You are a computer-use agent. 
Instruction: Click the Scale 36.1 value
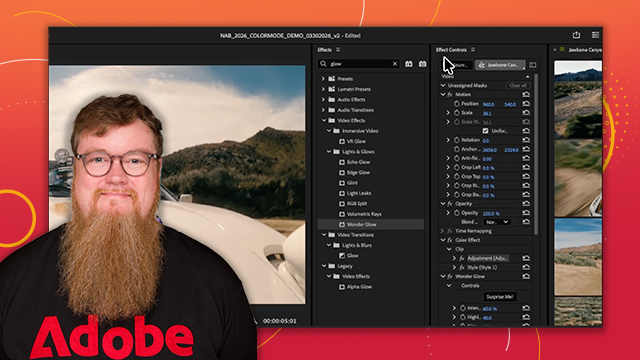[487, 113]
